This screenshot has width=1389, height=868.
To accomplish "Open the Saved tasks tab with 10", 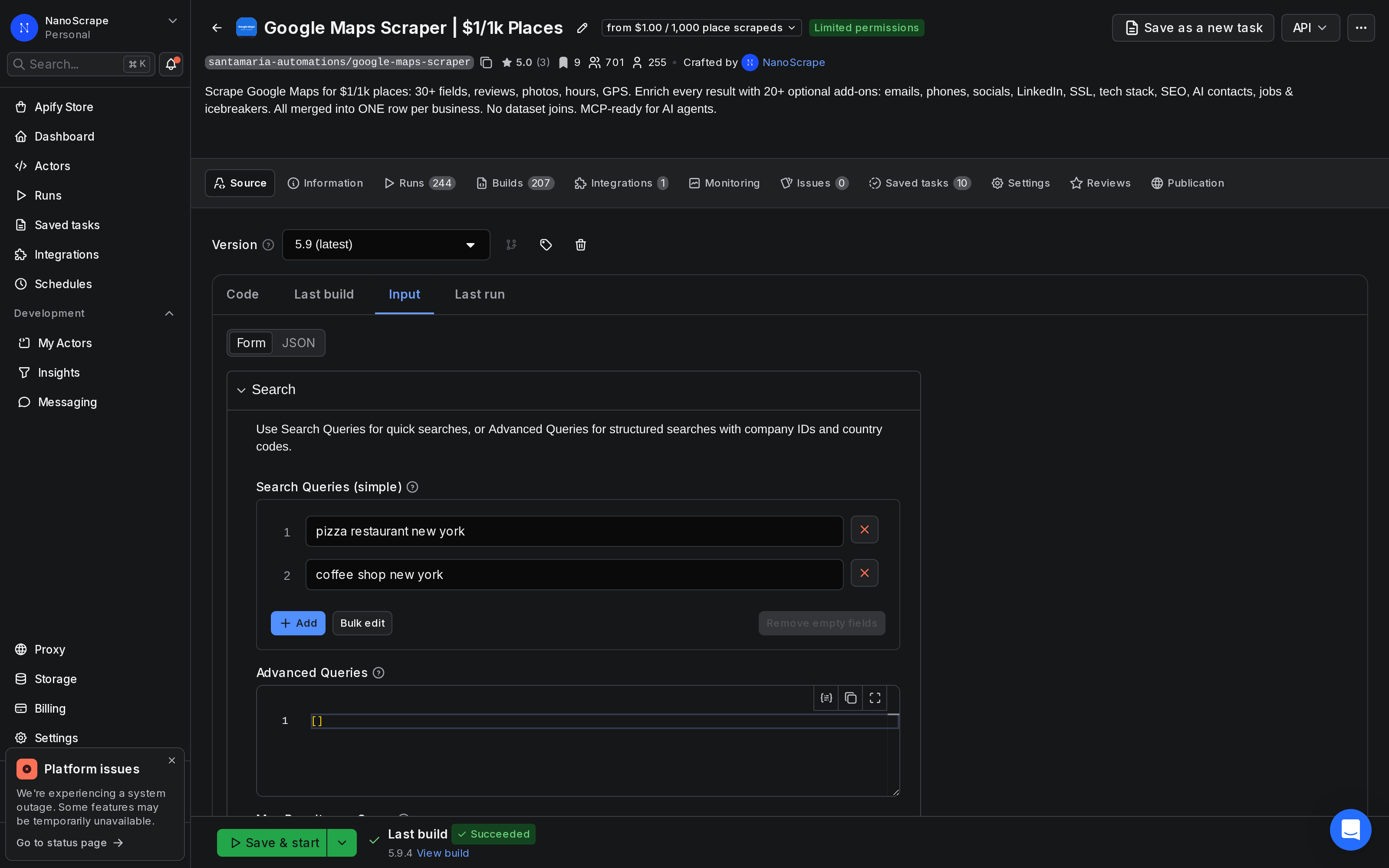I will coord(919,183).
